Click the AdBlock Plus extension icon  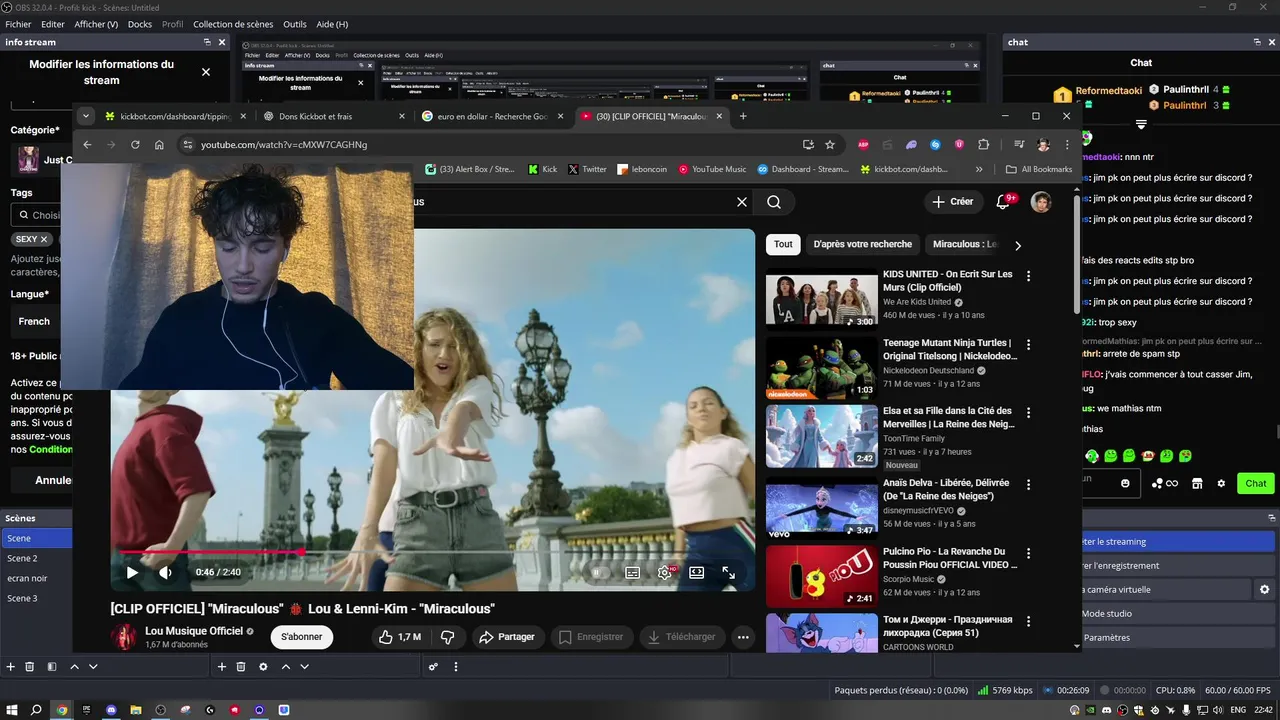863,145
